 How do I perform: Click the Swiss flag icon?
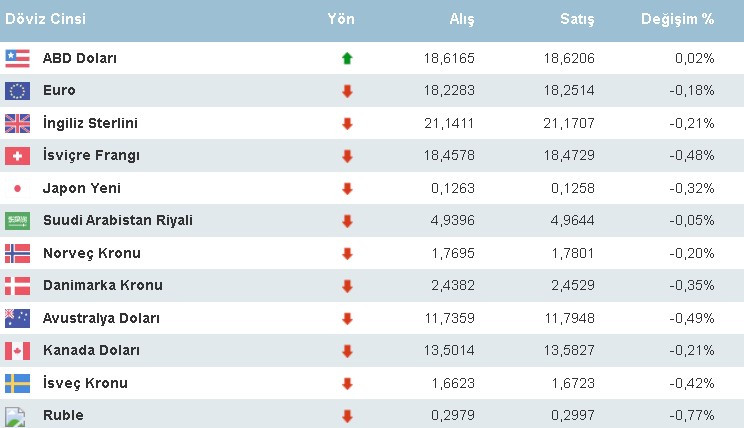click(x=17, y=156)
